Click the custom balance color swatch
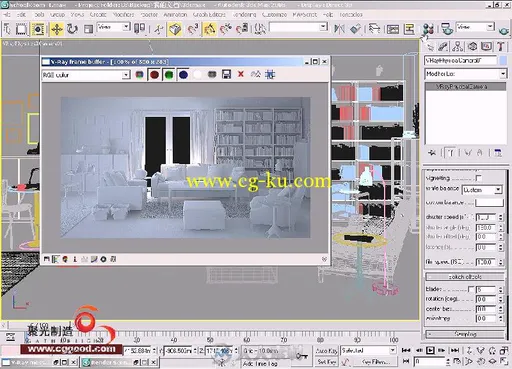This screenshot has height=369, width=512. [x=489, y=202]
